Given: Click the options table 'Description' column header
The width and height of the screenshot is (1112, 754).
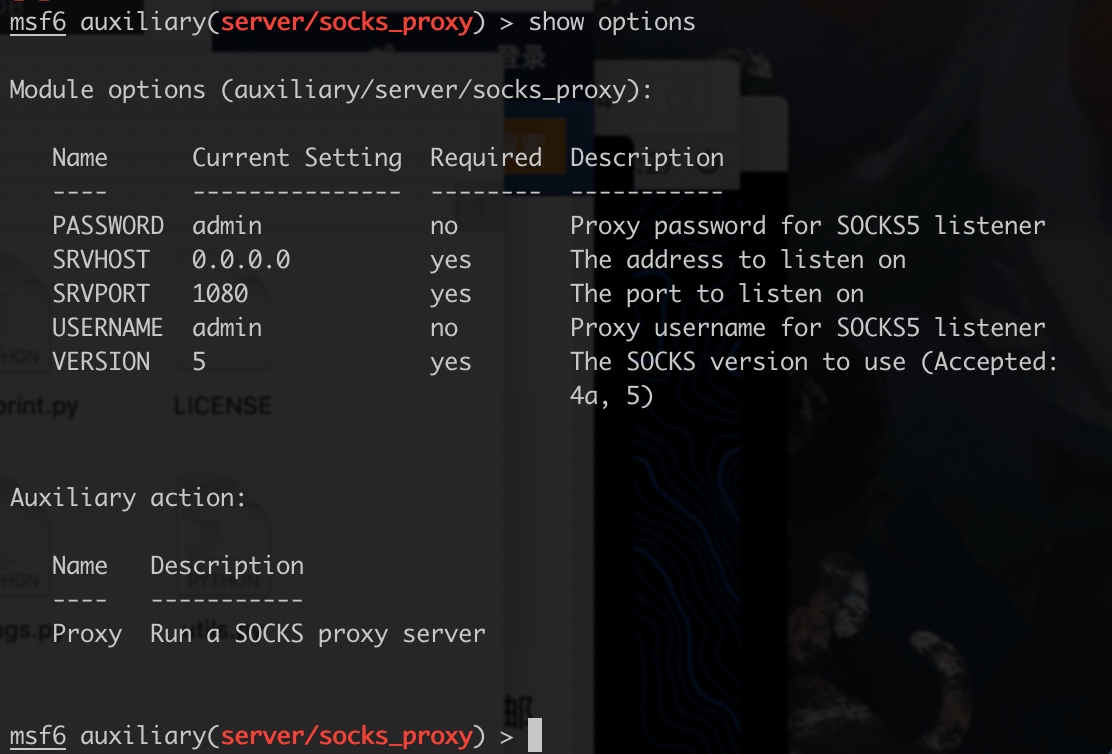Looking at the screenshot, I should point(647,157).
